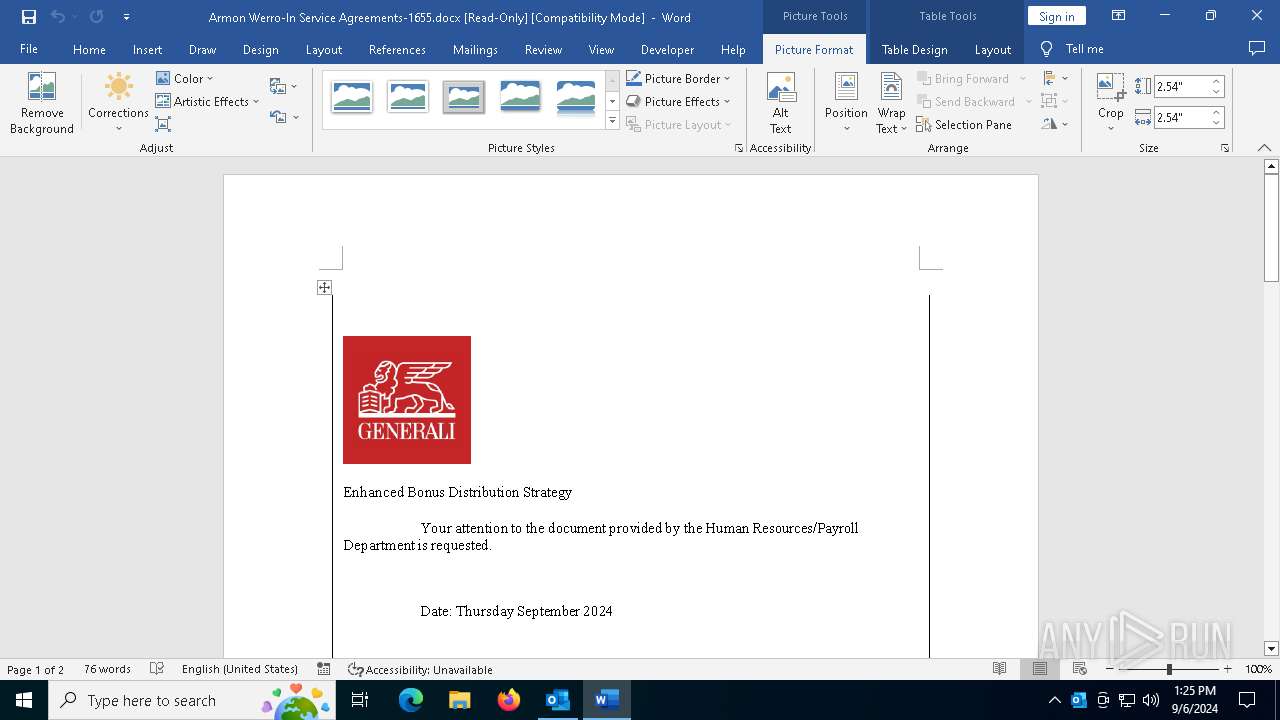Screen dimensions: 1280x720
Task: Click English (United States) language indicator
Action: [240, 669]
